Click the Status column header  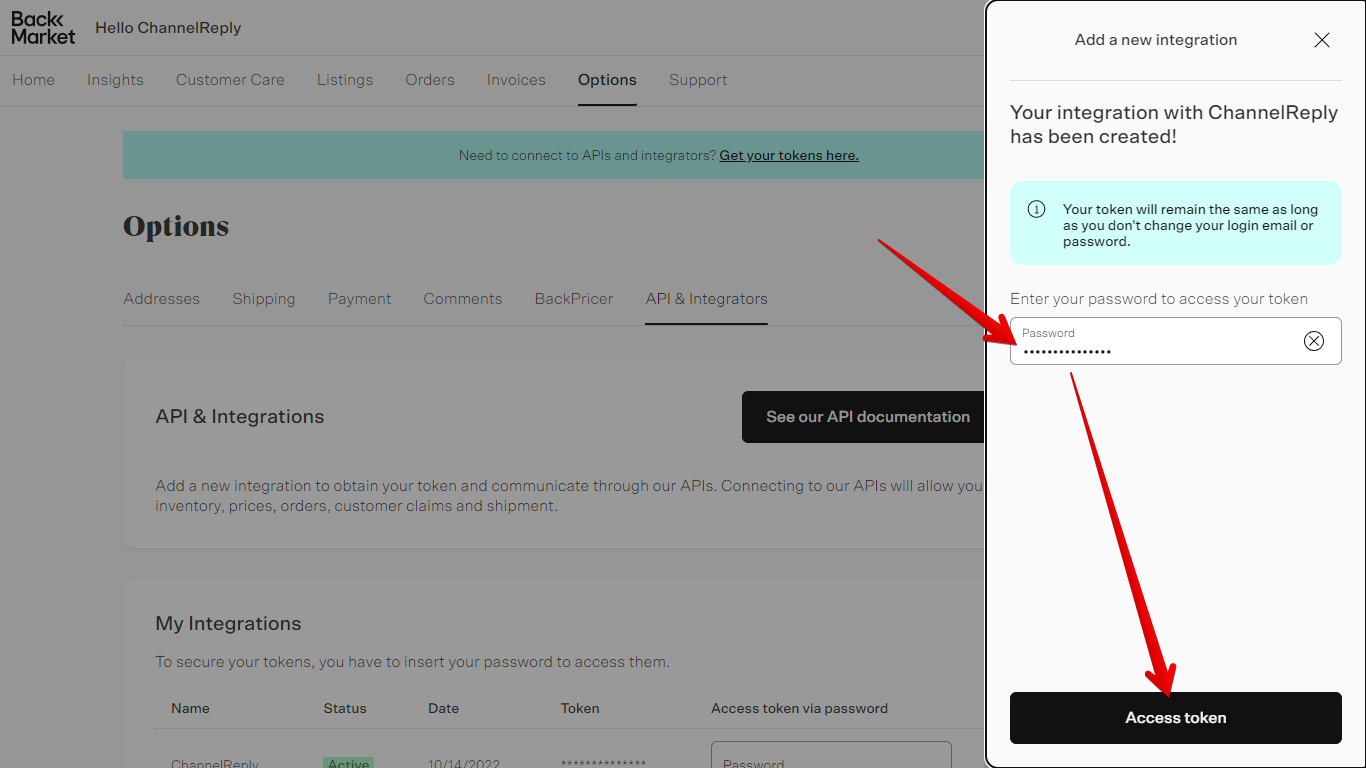(x=345, y=708)
